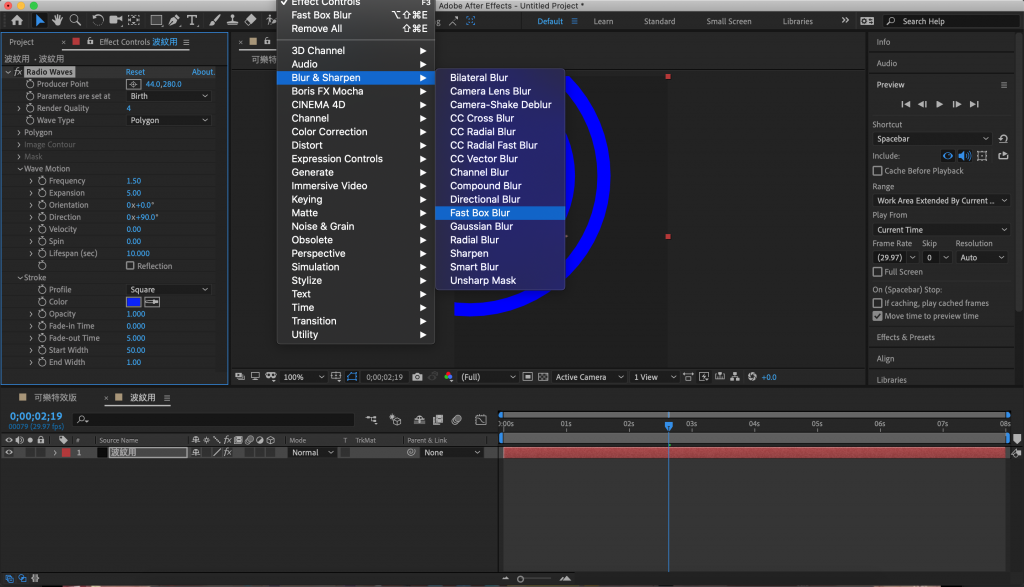Viewport: 1024px width, 587px height.
Task: Toggle Include video eye in Preview
Action: (947, 156)
